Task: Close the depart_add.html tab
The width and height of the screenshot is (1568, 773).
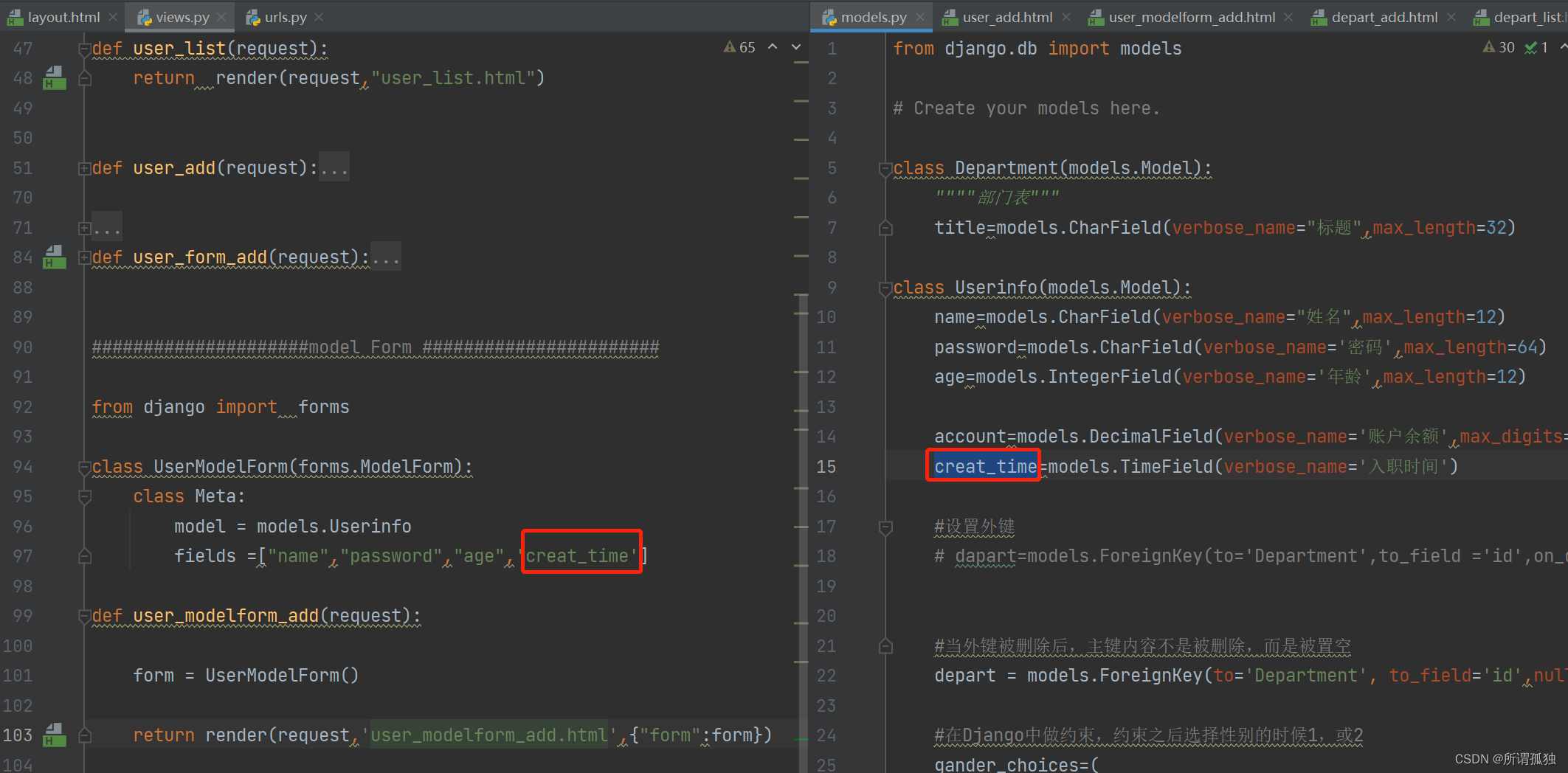Action: (1451, 17)
